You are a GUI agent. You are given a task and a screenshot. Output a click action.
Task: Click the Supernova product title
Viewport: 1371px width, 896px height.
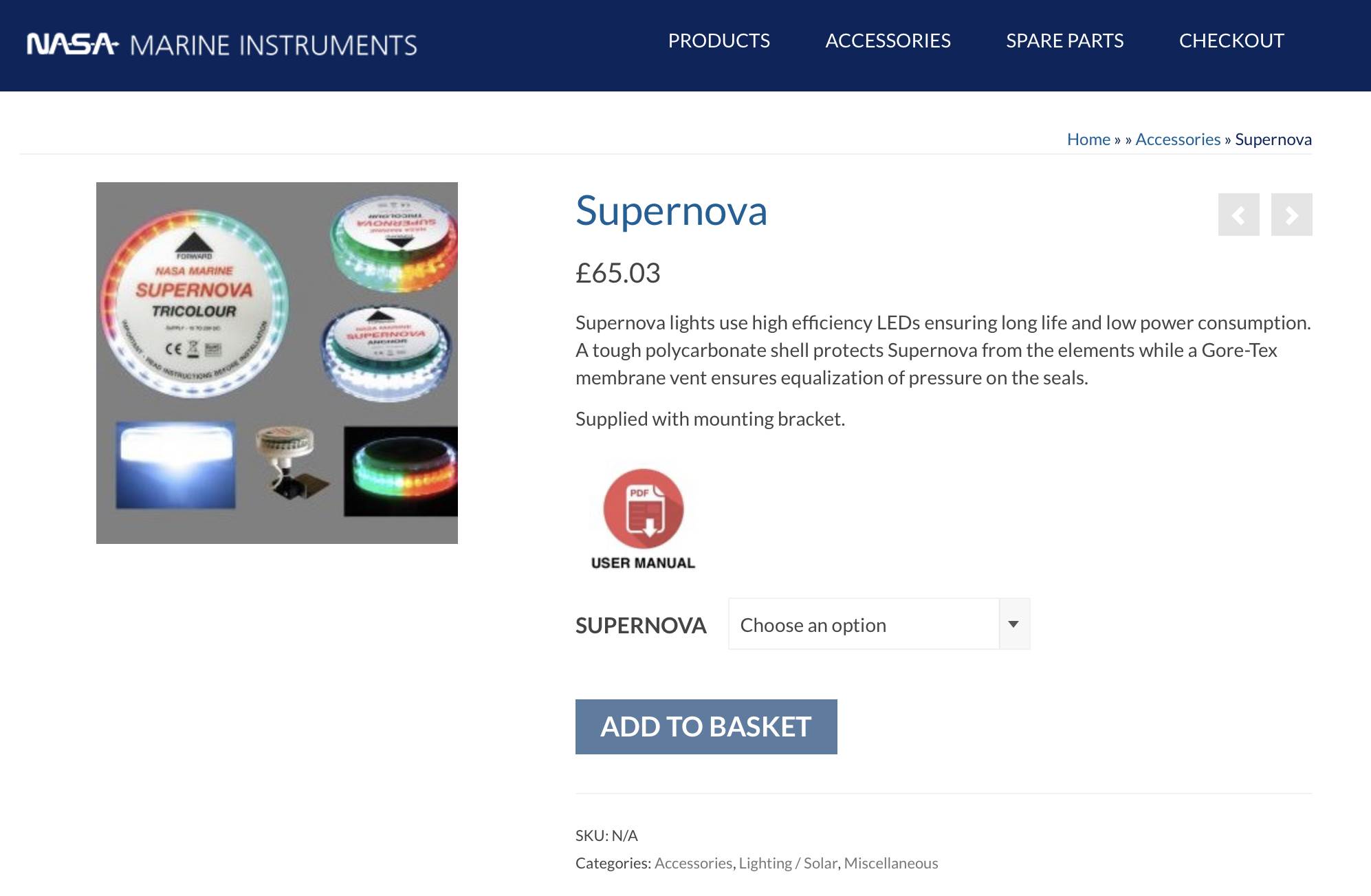tap(671, 210)
